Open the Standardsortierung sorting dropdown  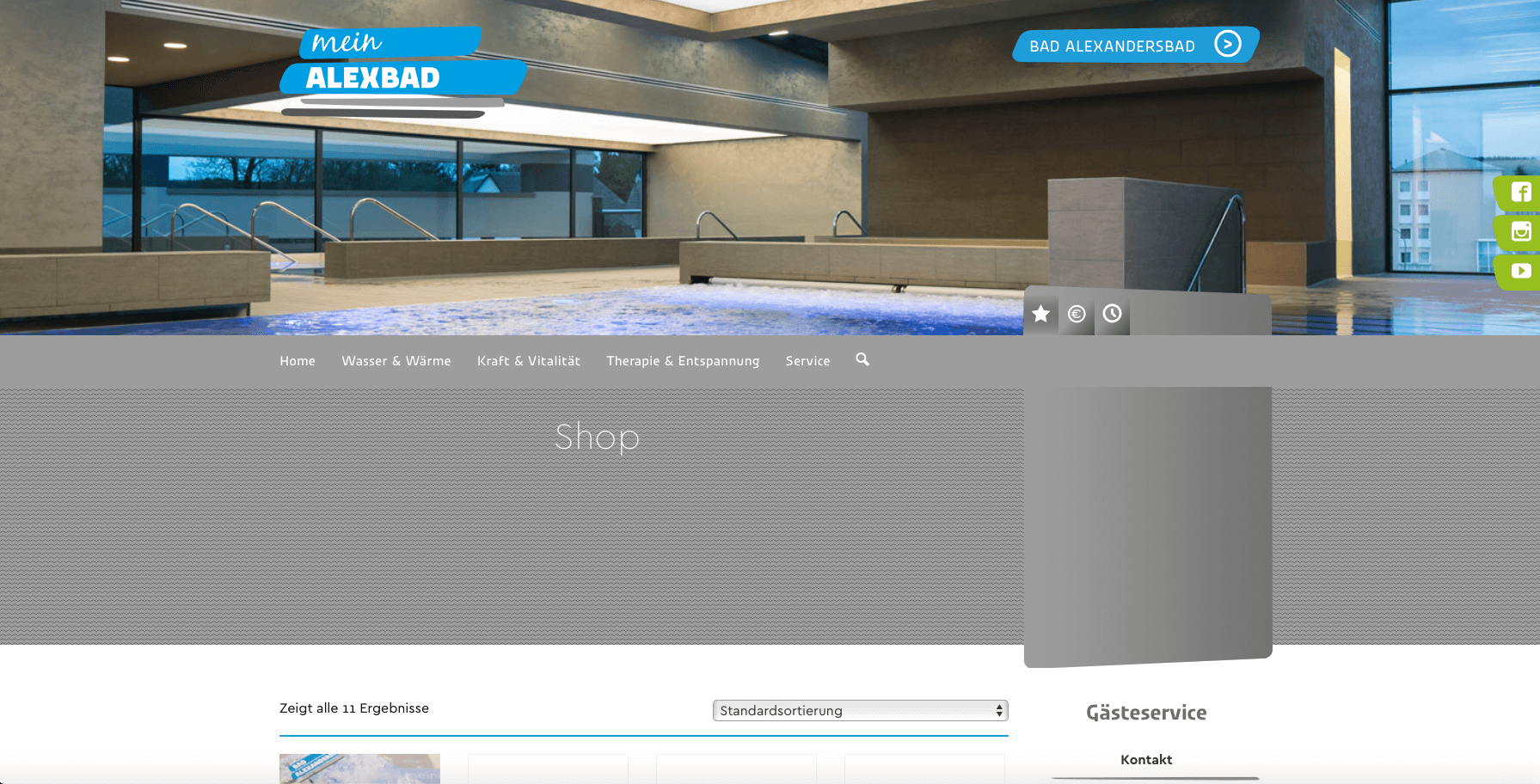(860, 710)
